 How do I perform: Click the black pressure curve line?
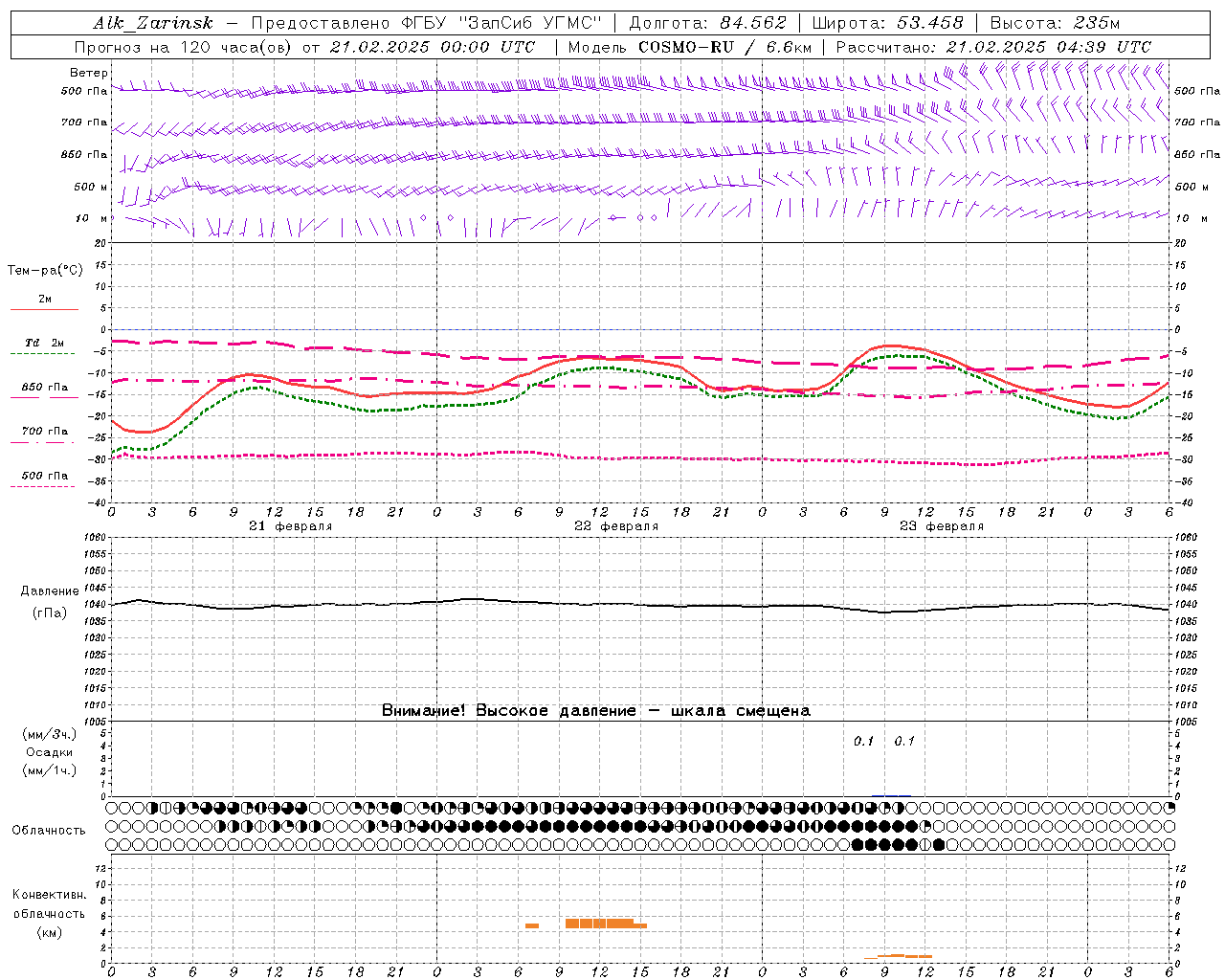pyautogui.click(x=640, y=605)
